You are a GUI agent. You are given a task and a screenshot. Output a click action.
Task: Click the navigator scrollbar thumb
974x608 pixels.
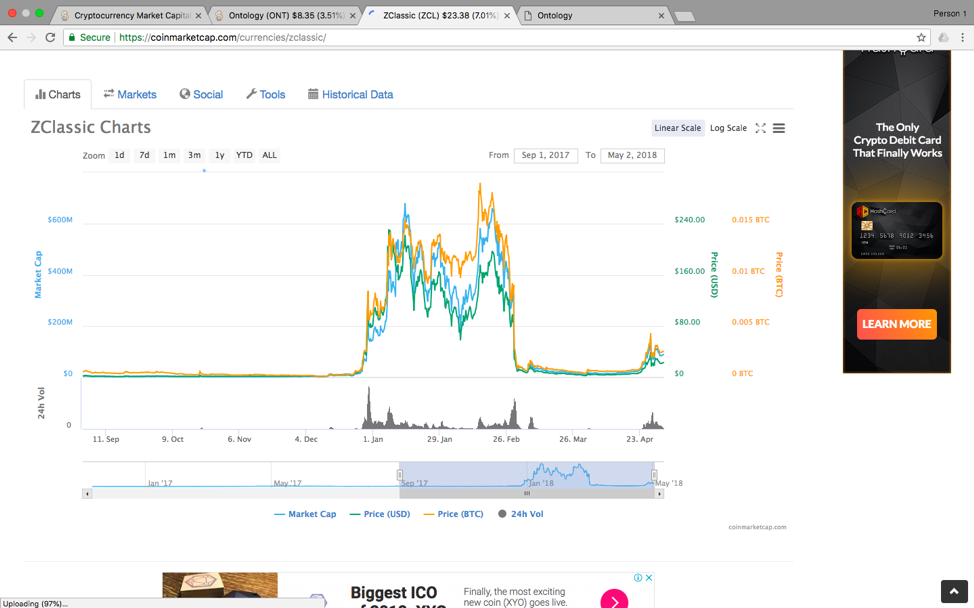(527, 494)
